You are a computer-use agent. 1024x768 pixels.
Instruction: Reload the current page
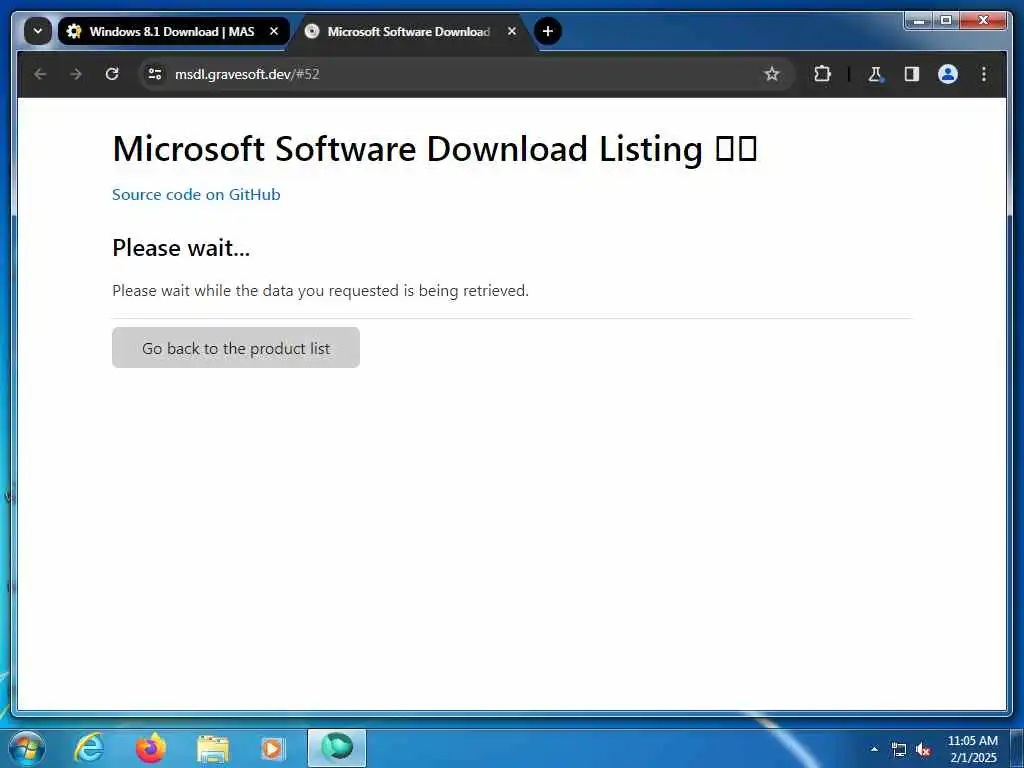[112, 74]
